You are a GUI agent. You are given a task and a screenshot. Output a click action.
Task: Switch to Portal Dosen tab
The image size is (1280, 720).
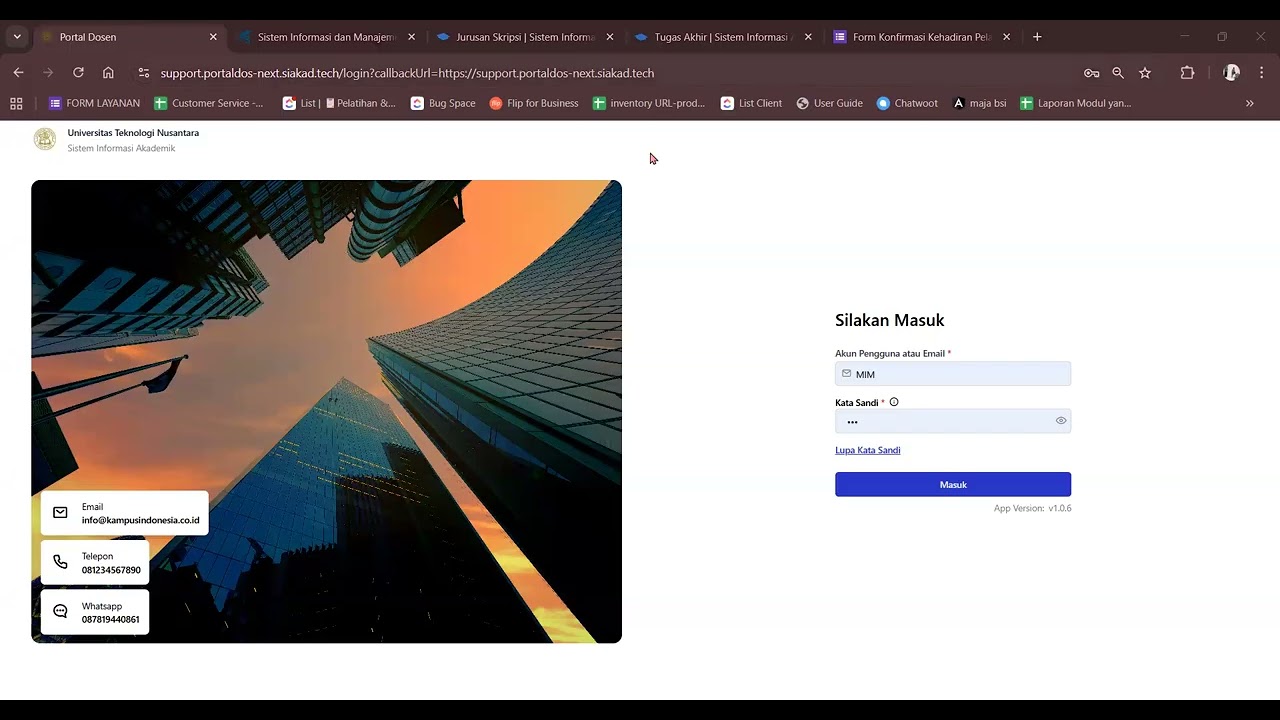(129, 37)
